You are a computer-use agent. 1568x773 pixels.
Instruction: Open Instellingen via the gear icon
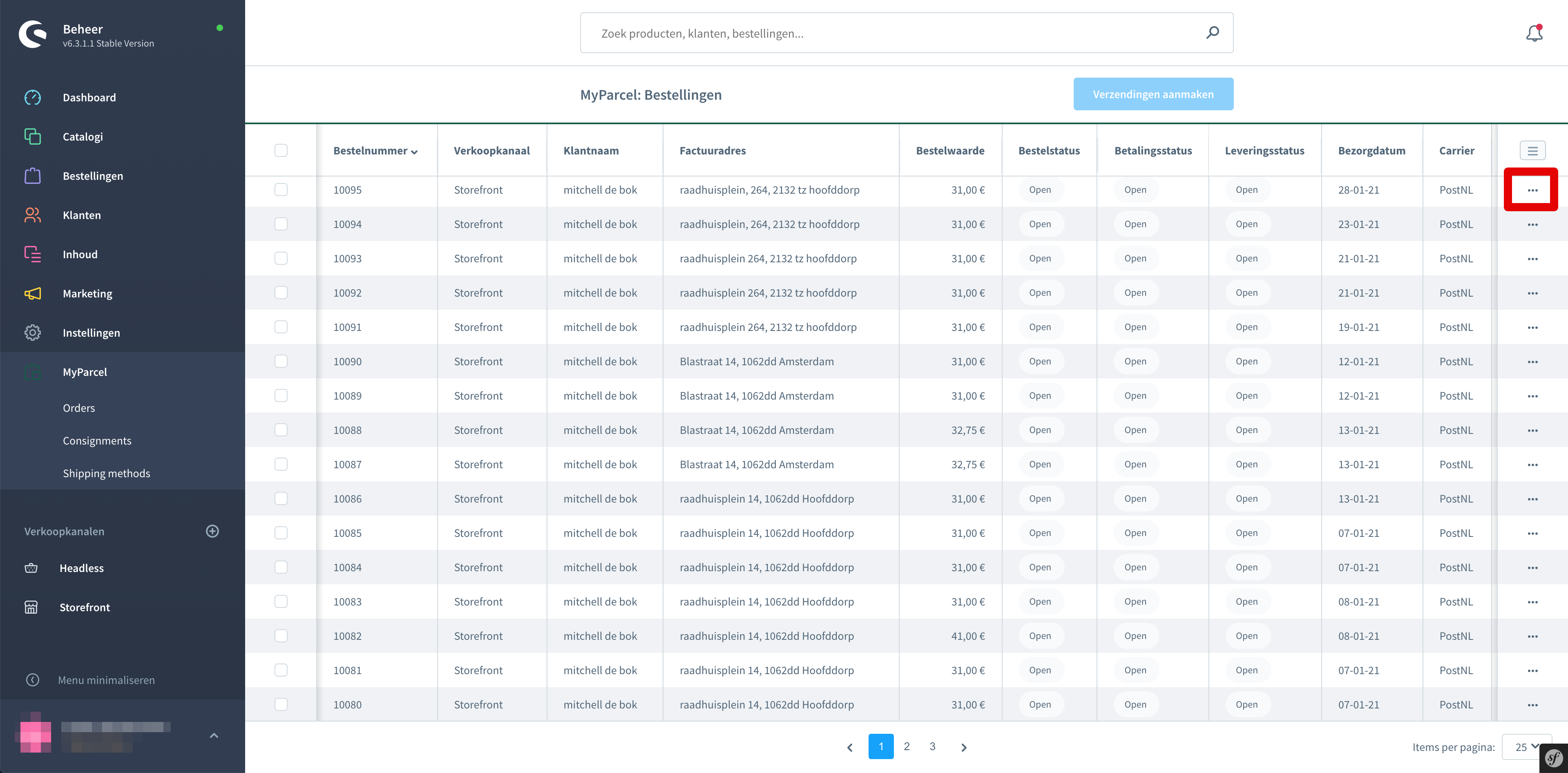click(x=32, y=332)
